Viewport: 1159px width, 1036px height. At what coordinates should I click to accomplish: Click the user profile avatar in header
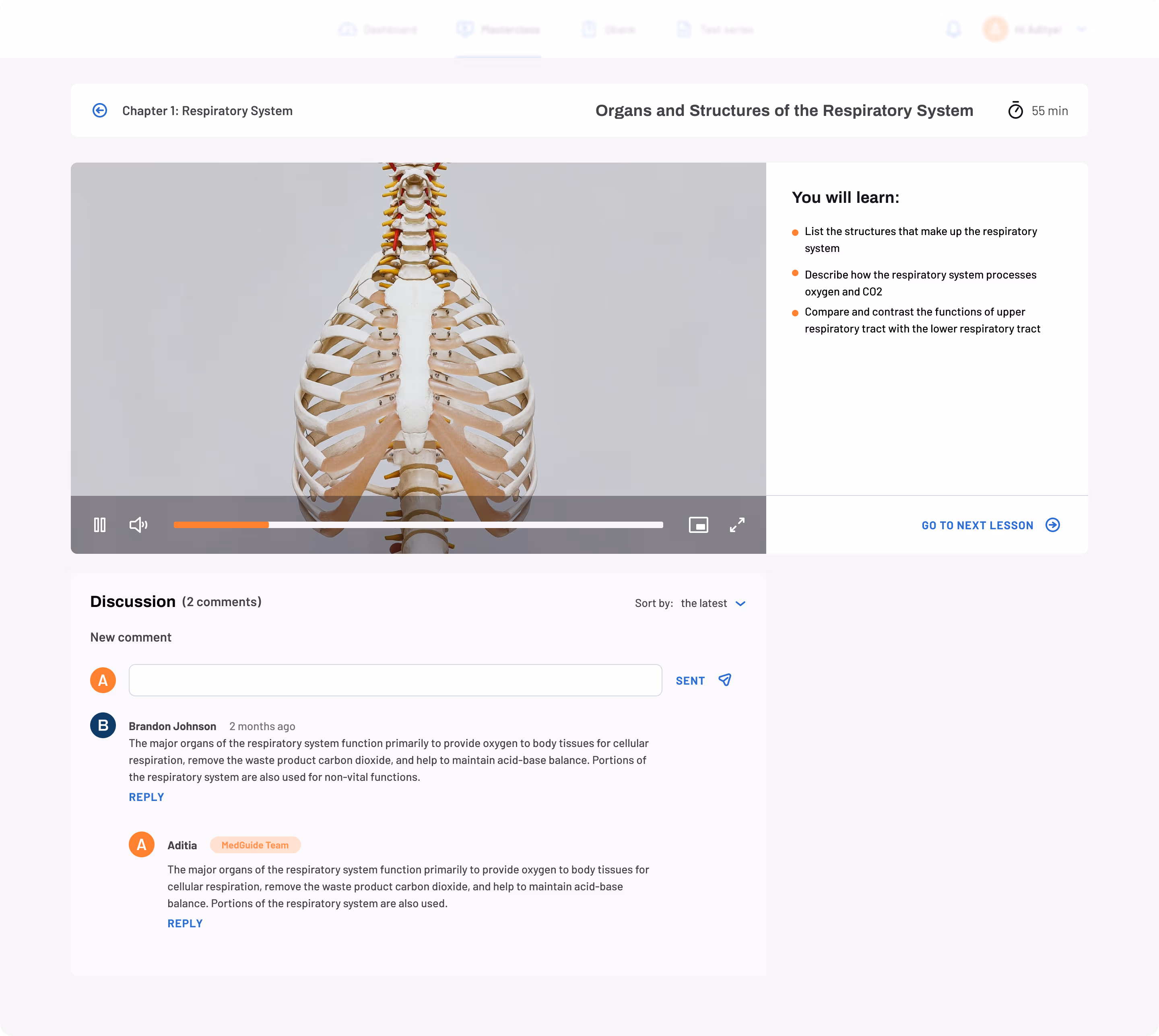pyautogui.click(x=995, y=29)
